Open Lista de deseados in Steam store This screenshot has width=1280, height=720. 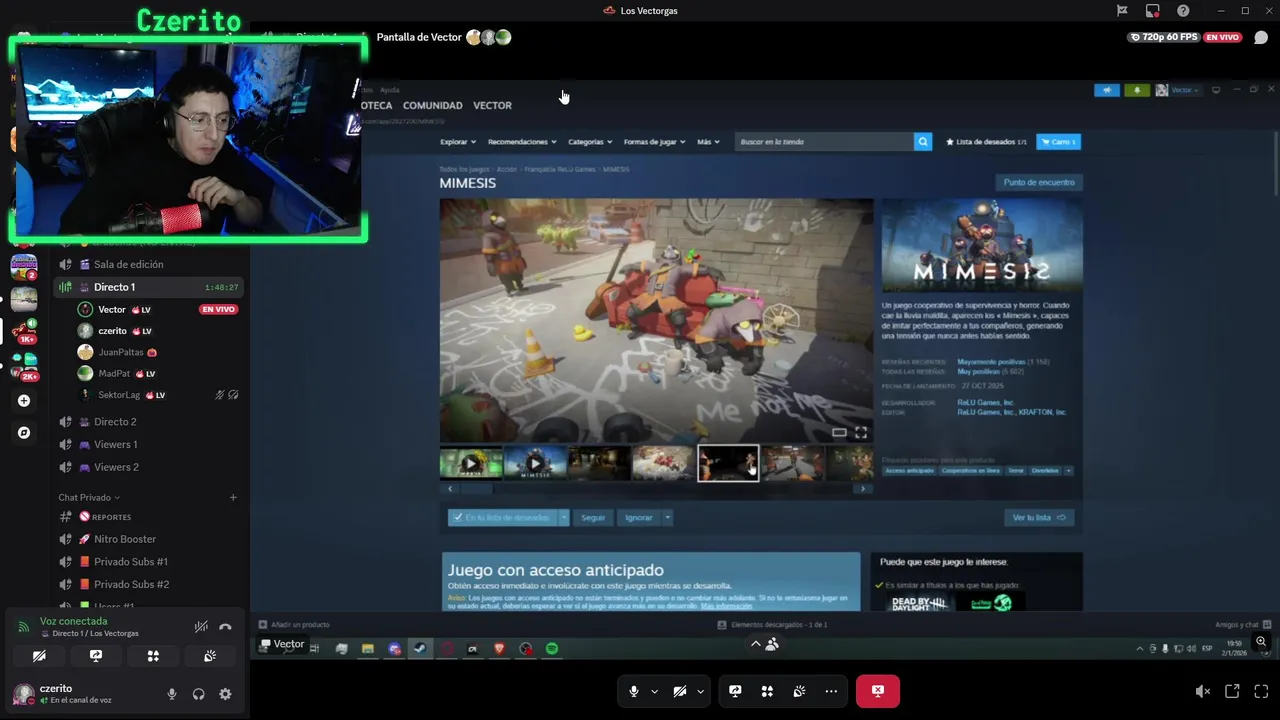click(x=986, y=142)
